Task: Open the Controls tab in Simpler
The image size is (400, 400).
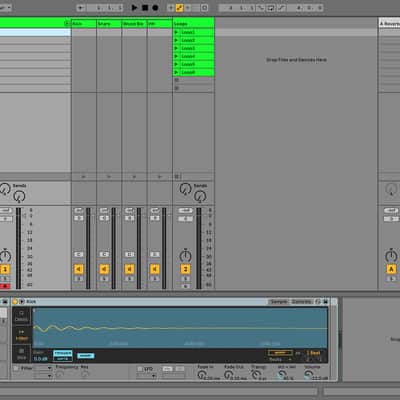Action: point(301,302)
